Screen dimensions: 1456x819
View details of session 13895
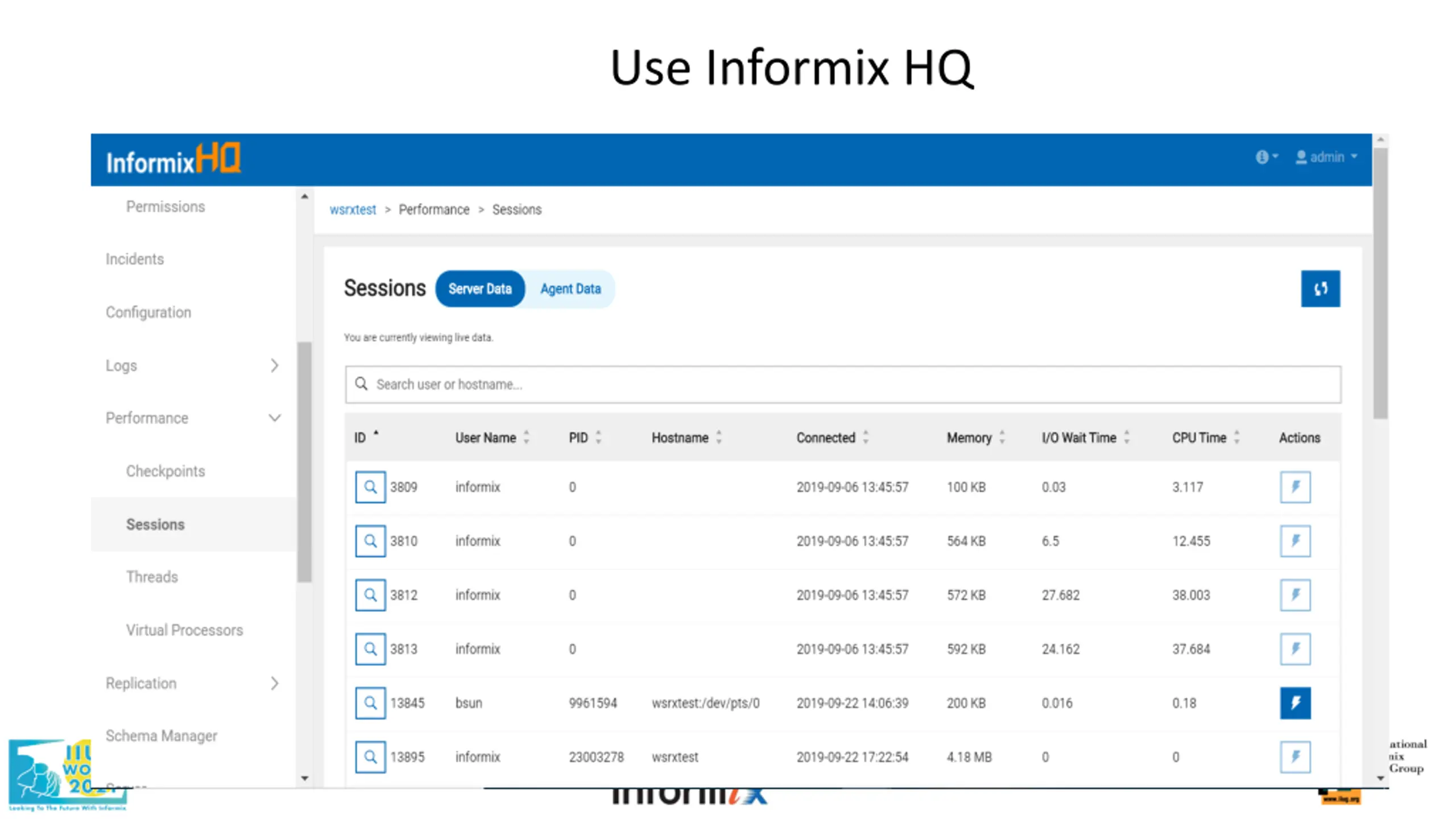click(370, 757)
